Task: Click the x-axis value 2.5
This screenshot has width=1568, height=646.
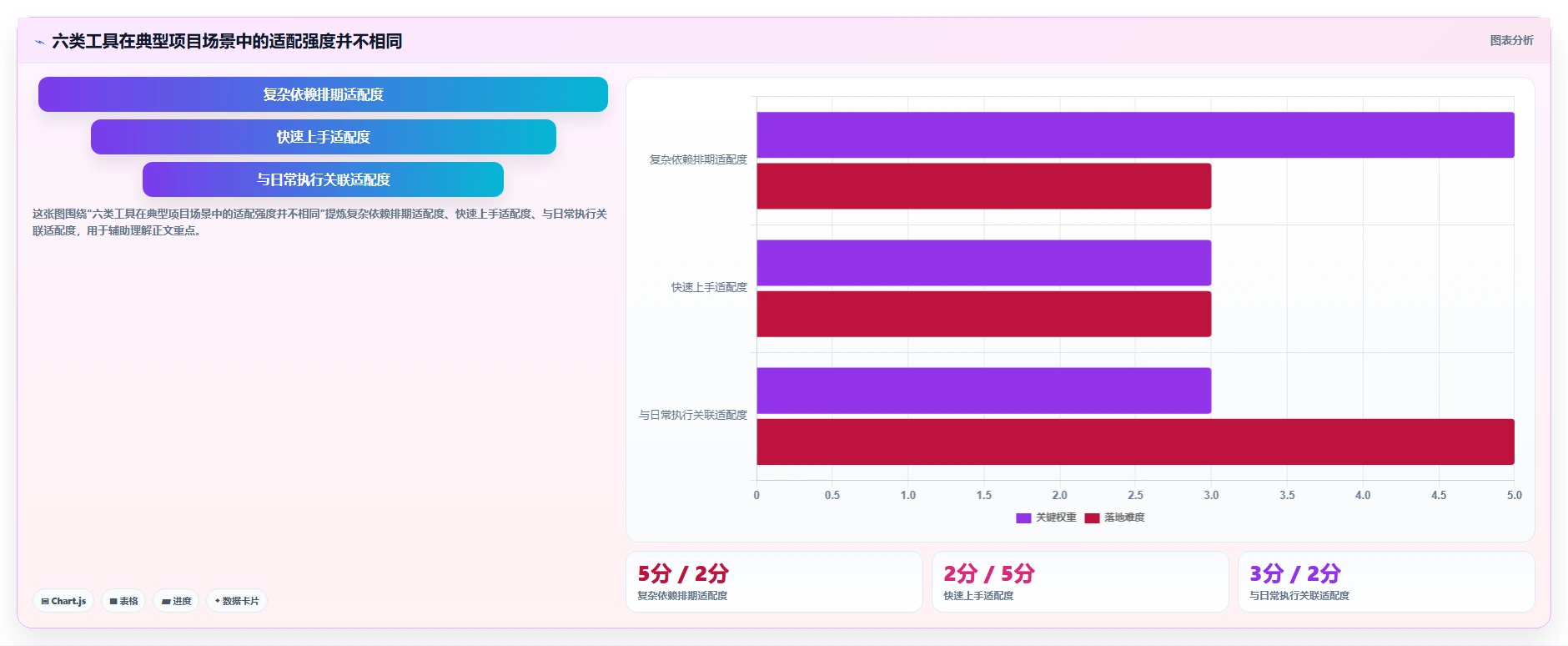Action: tap(1135, 495)
